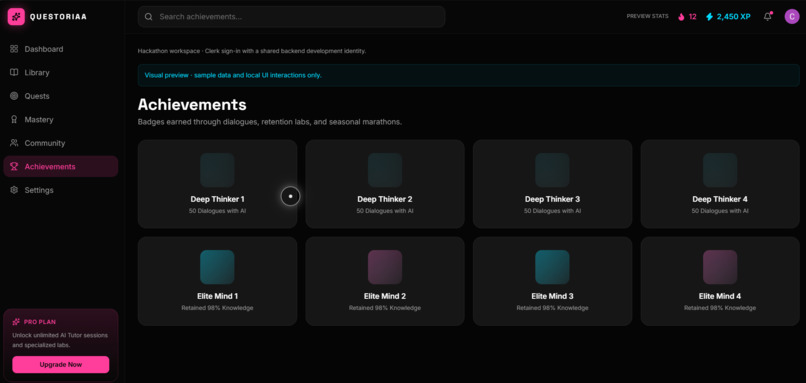Click the Achievements trophy icon
This screenshot has height=383, width=806.
(14, 167)
